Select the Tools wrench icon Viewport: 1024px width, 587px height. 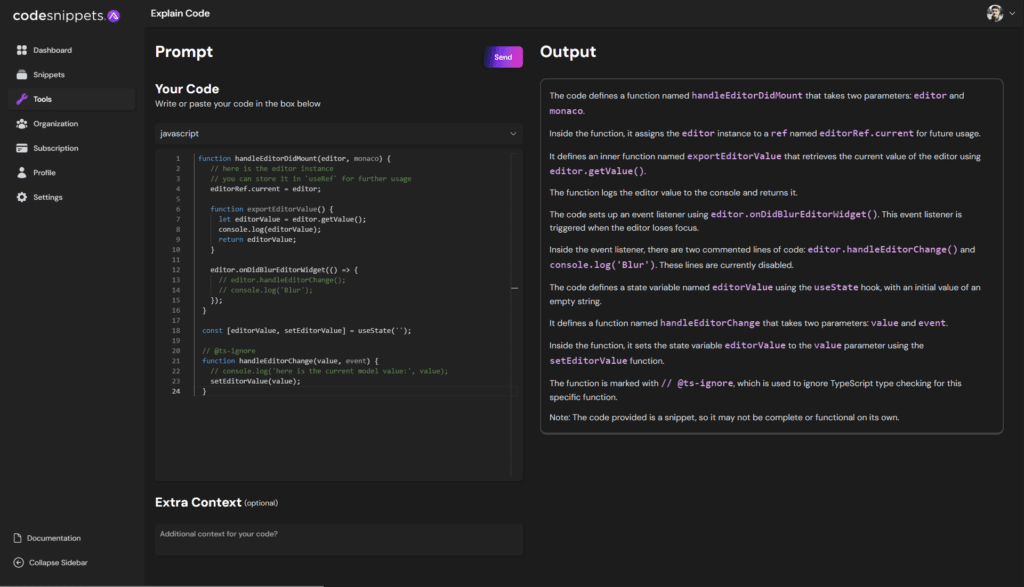22,99
